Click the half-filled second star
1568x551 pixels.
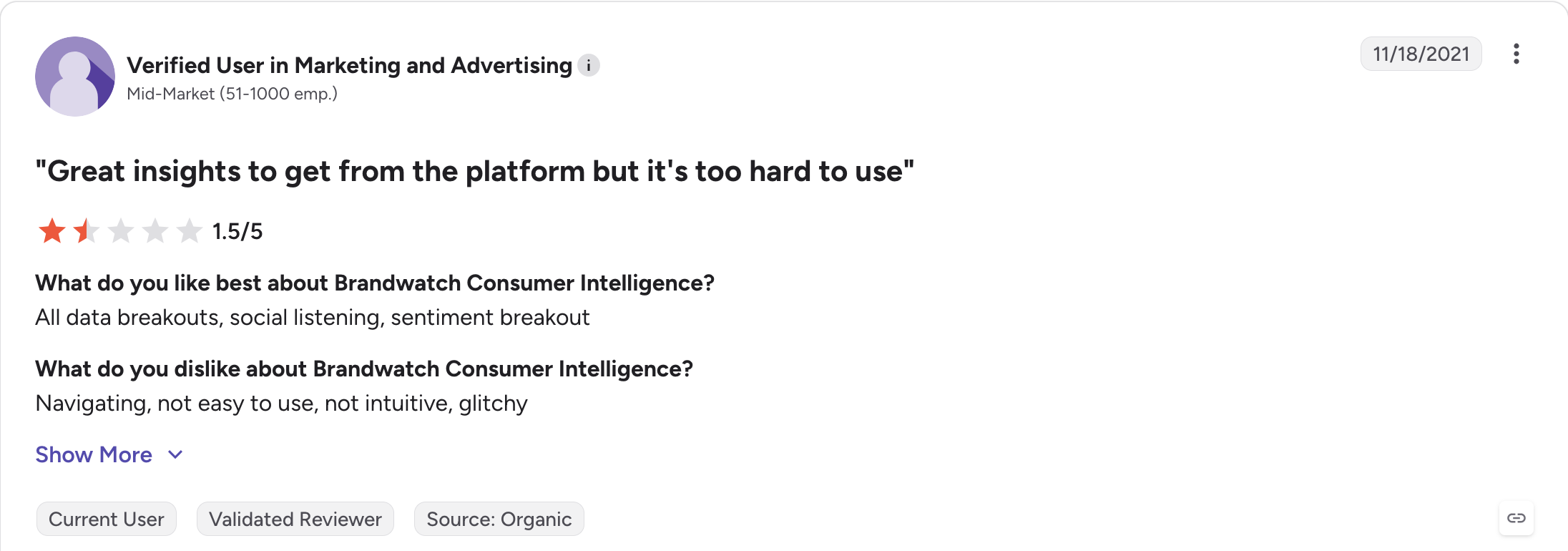[x=86, y=231]
